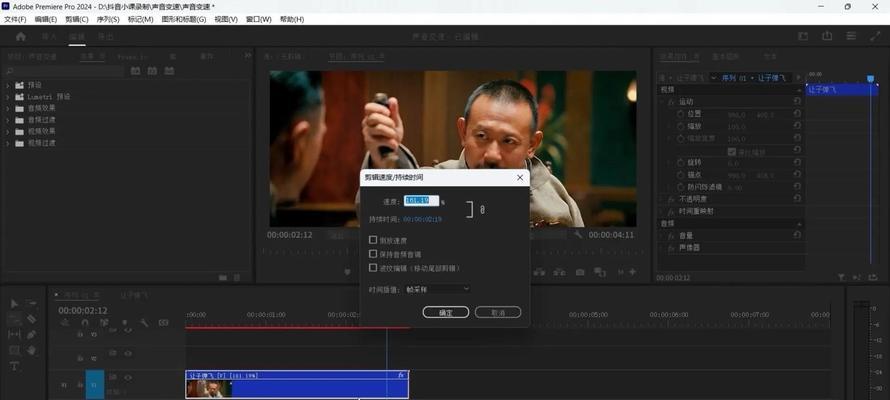
Task: Reset the 不透明度 effect
Action: [797, 199]
